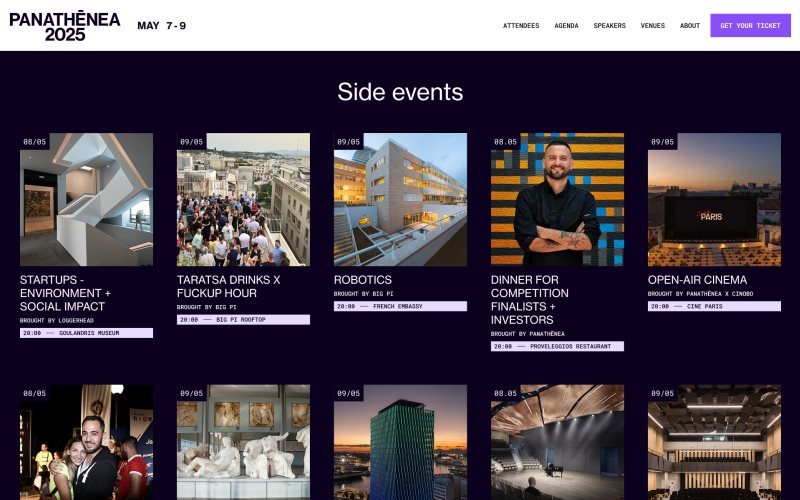Click the Panathēnea 2025 logo

65,27
